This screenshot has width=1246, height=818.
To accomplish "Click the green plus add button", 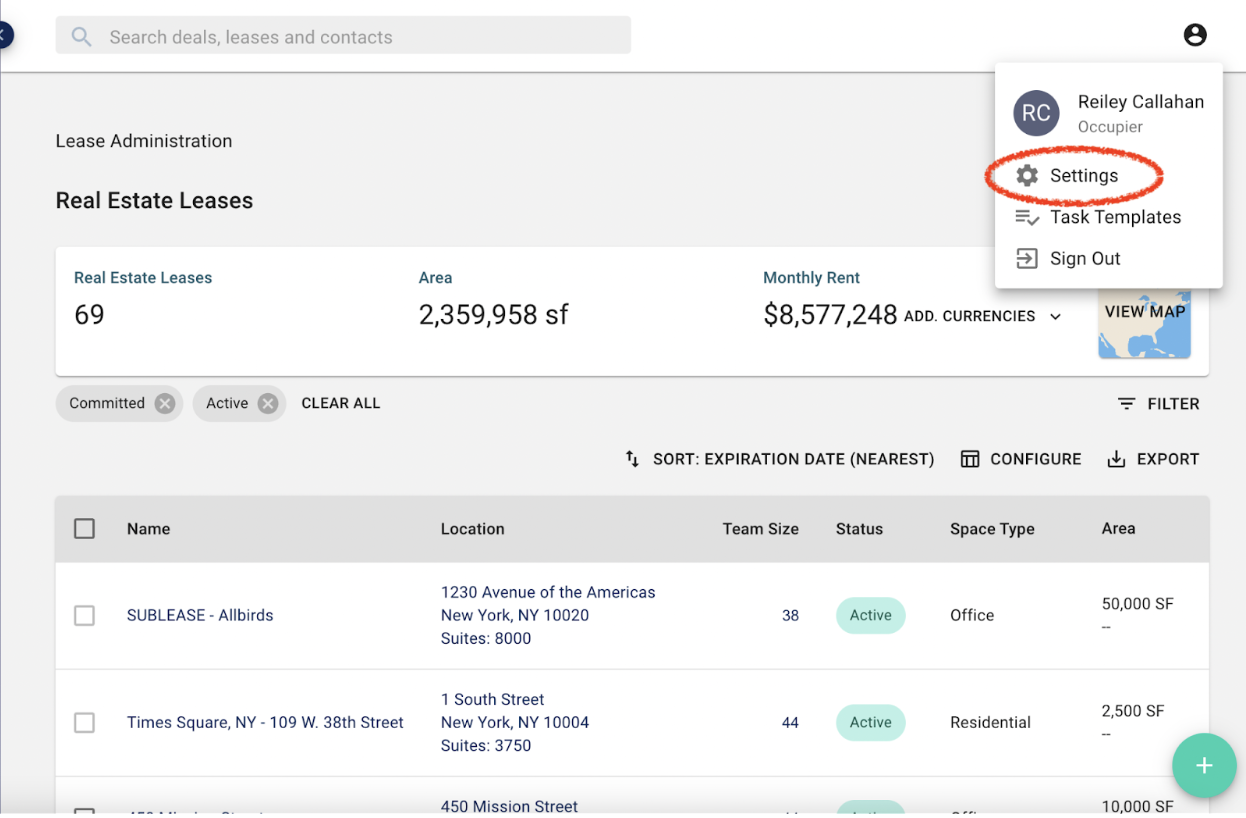I will tap(1203, 766).
